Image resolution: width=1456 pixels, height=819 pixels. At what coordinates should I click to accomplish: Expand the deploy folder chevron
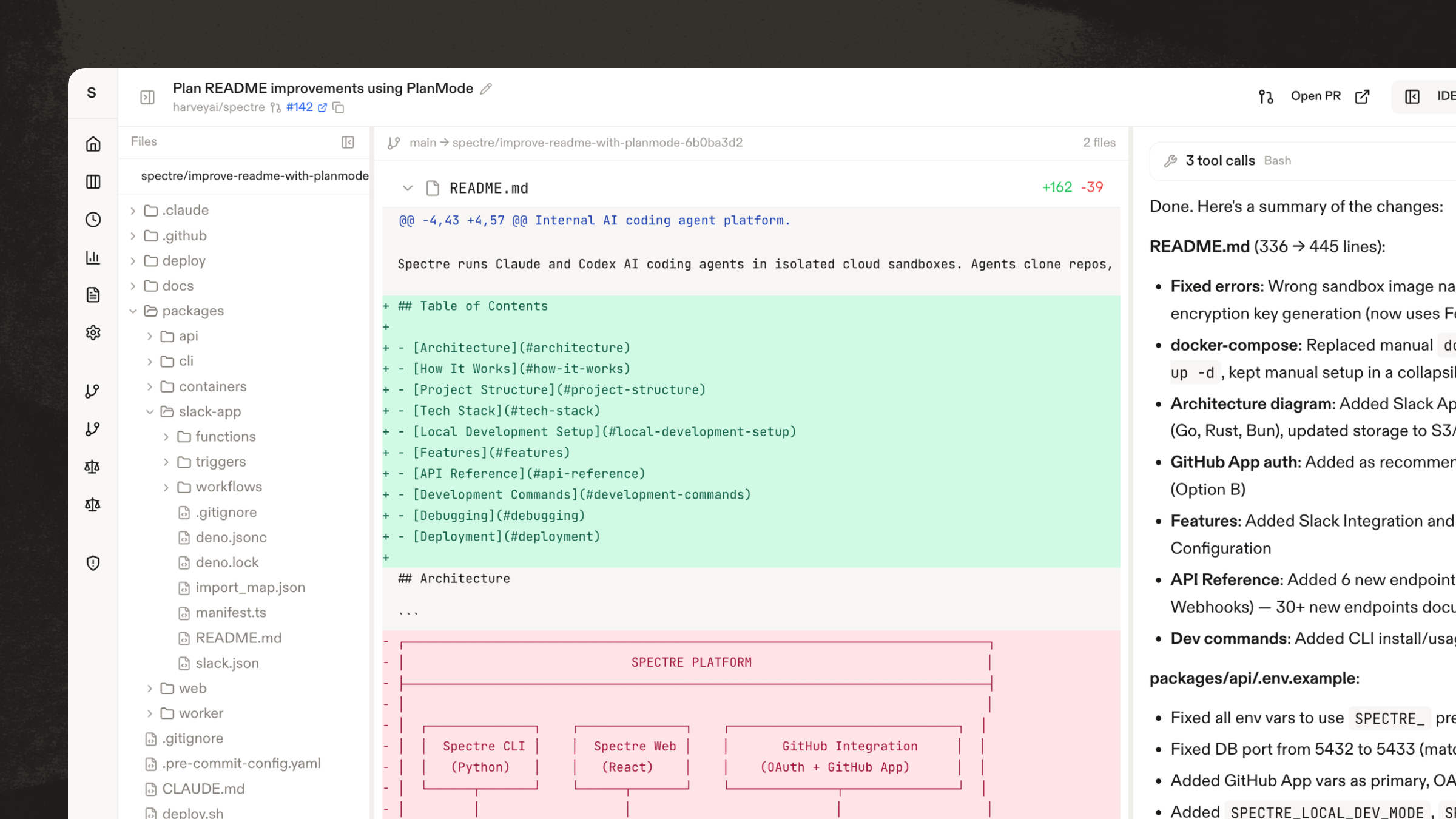pyautogui.click(x=133, y=261)
